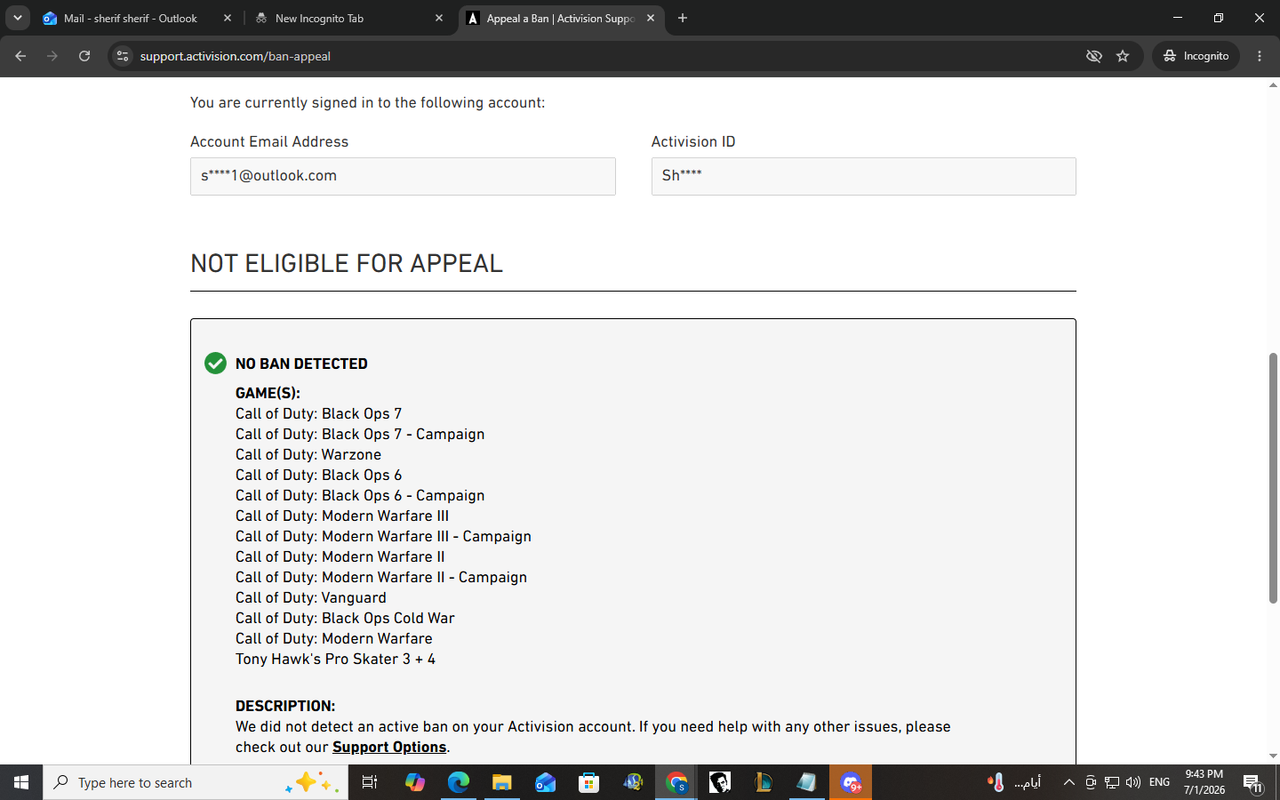
Task: Close the New Incognito Tab
Action: pyautogui.click(x=439, y=18)
